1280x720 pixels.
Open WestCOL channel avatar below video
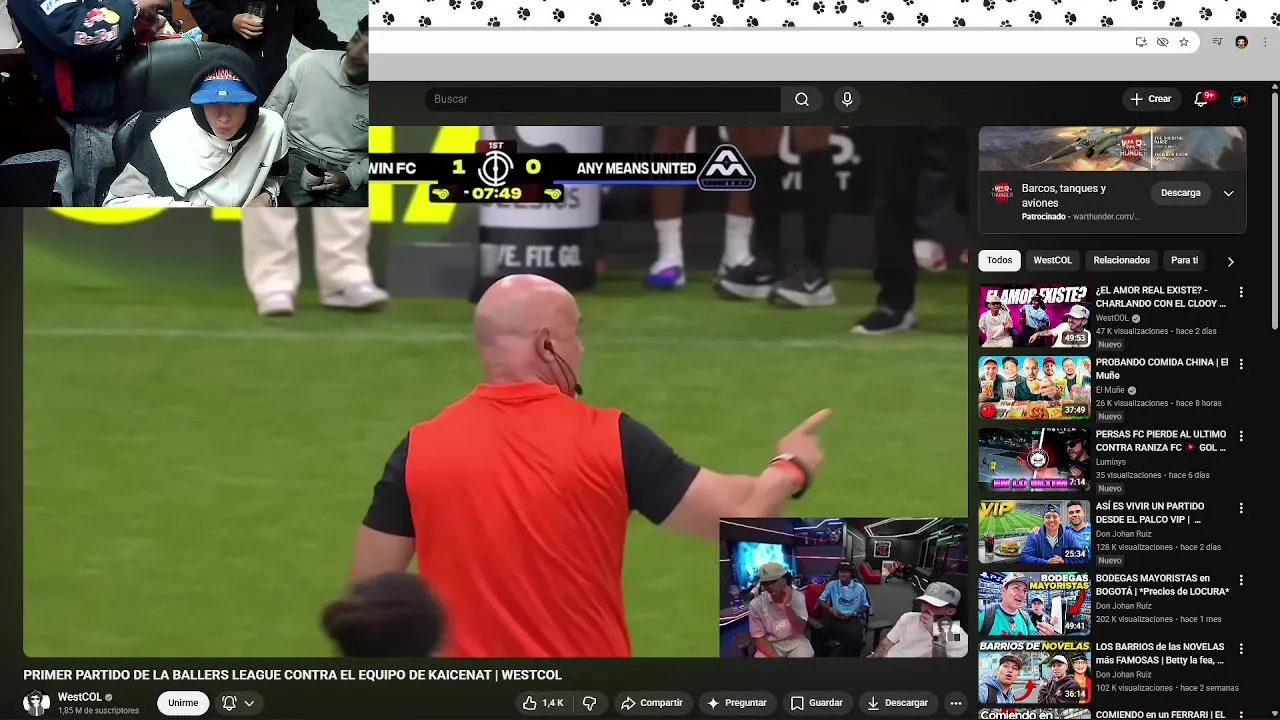[37, 703]
